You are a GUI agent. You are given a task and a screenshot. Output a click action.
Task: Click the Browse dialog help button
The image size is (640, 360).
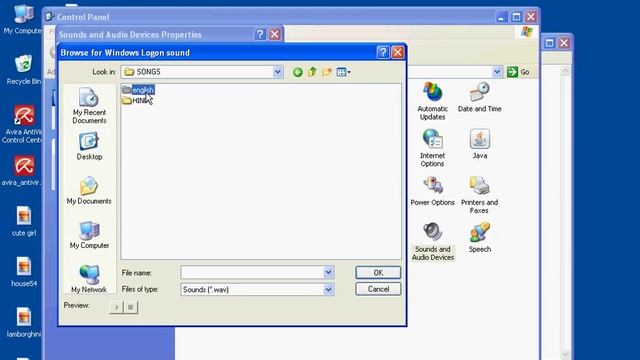(x=383, y=52)
